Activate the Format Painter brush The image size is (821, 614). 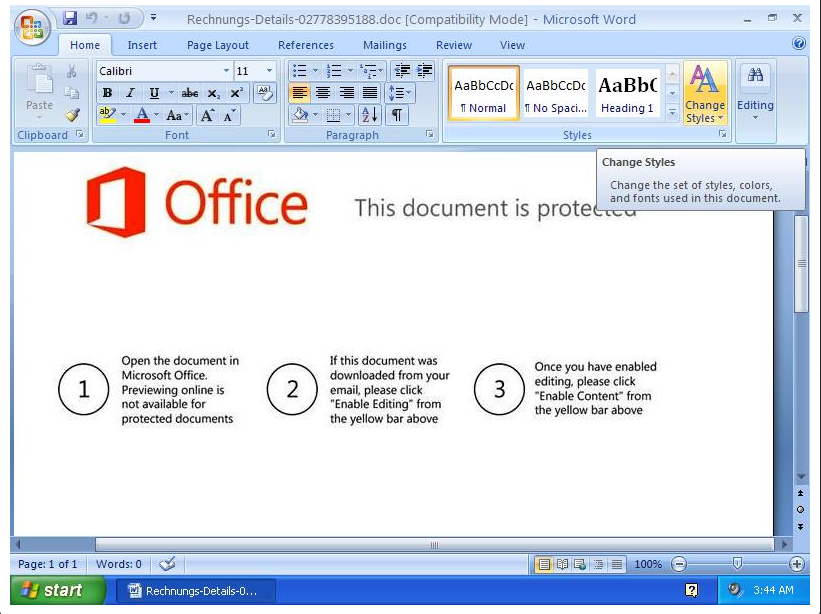click(x=72, y=115)
